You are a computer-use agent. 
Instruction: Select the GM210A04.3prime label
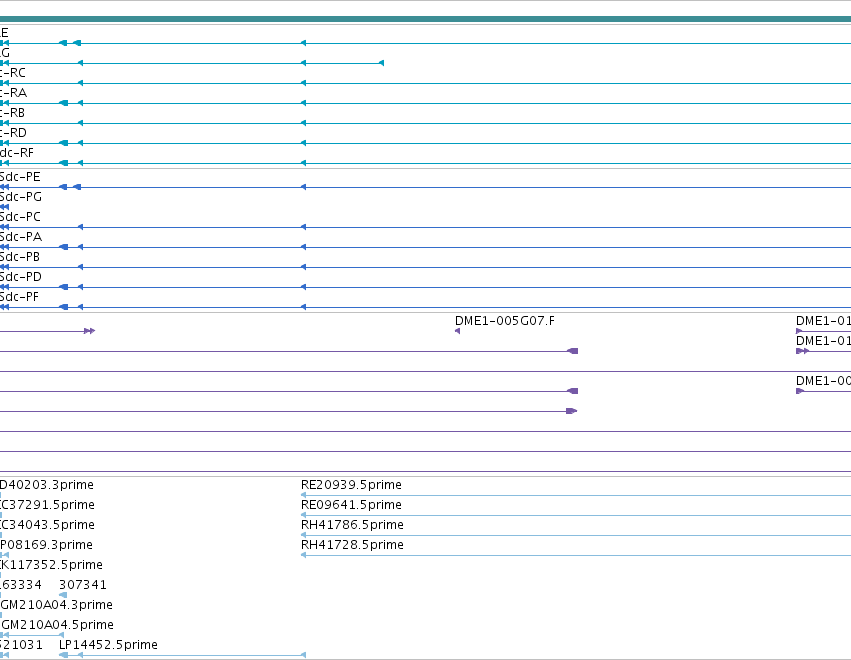(x=57, y=605)
